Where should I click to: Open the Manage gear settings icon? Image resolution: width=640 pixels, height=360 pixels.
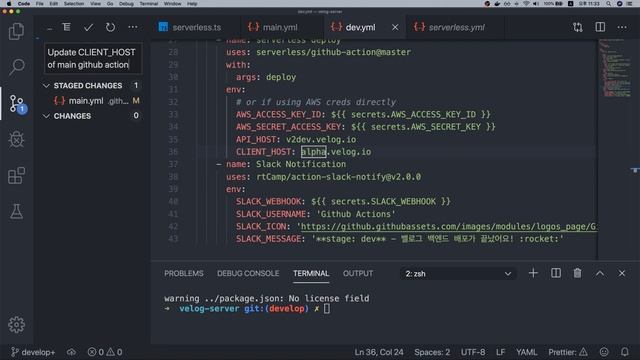(16, 325)
